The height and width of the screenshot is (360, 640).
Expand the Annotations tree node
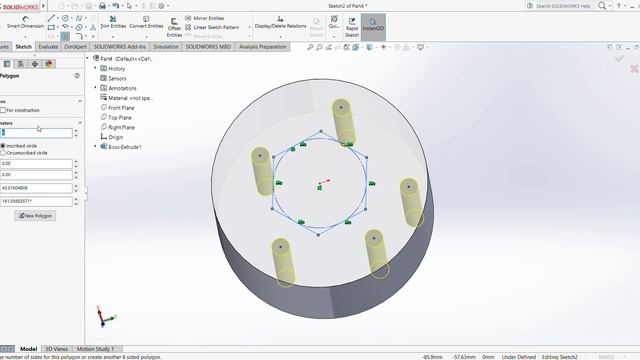pos(96,88)
